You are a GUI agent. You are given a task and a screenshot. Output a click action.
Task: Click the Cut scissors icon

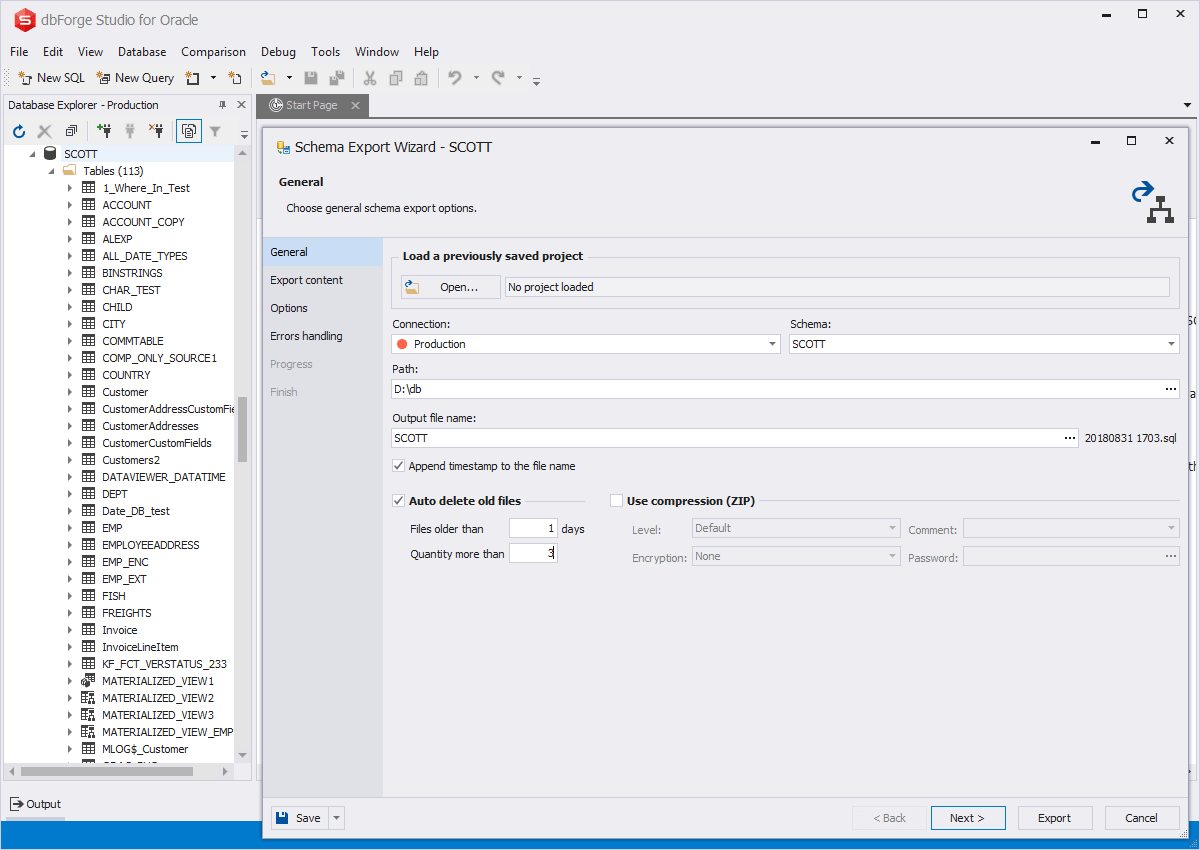click(370, 78)
